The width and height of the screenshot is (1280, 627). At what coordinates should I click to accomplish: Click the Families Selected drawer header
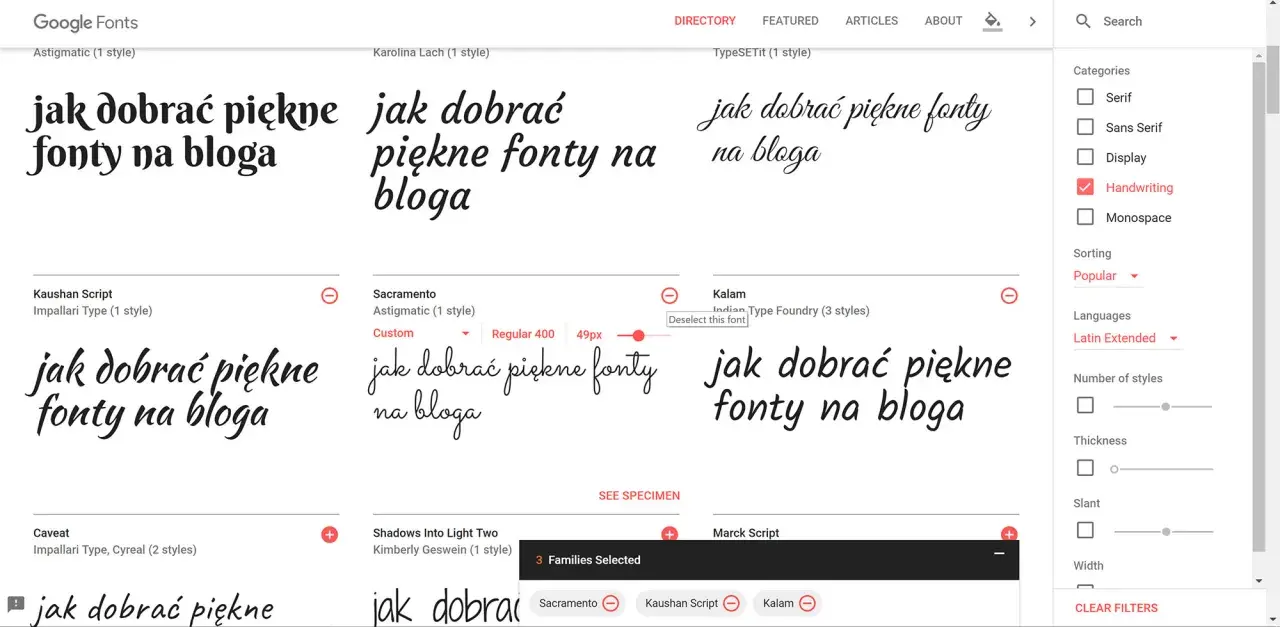coord(769,560)
